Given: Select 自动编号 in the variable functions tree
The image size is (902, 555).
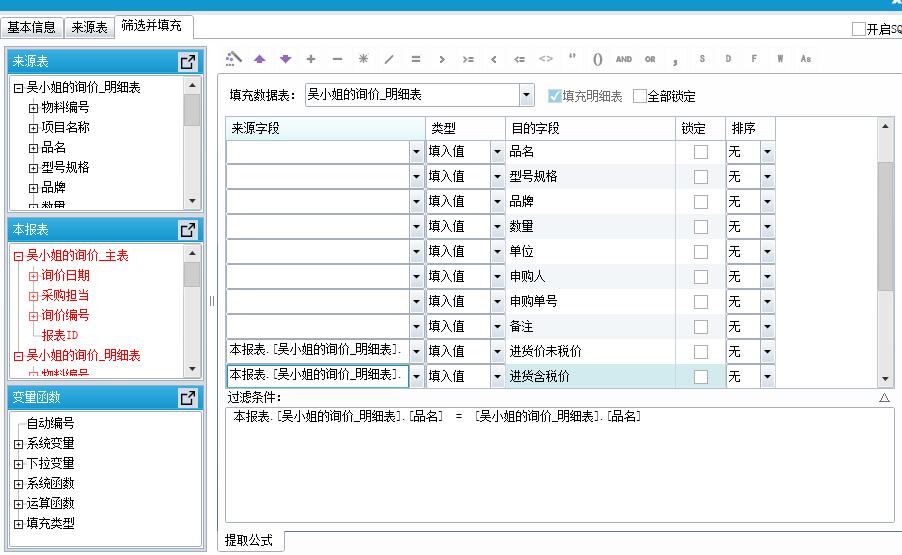Looking at the screenshot, I should click(51, 423).
